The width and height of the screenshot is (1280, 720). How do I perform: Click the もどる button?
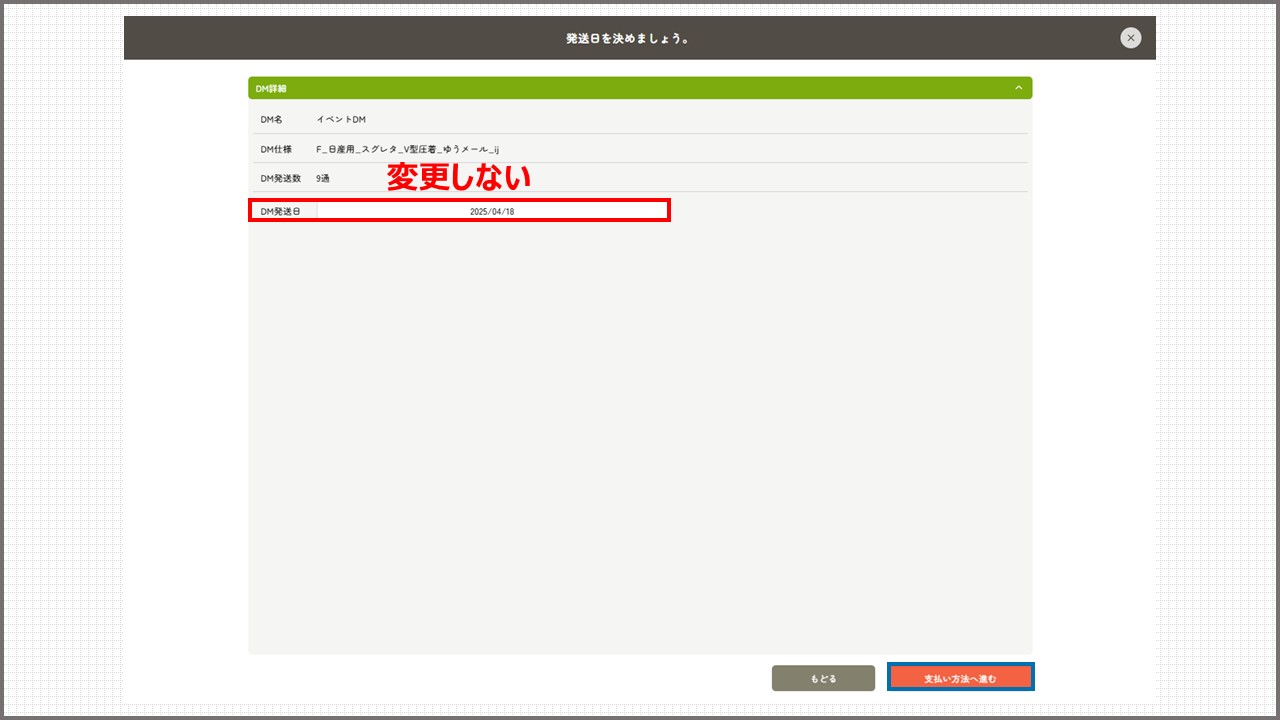coord(823,678)
